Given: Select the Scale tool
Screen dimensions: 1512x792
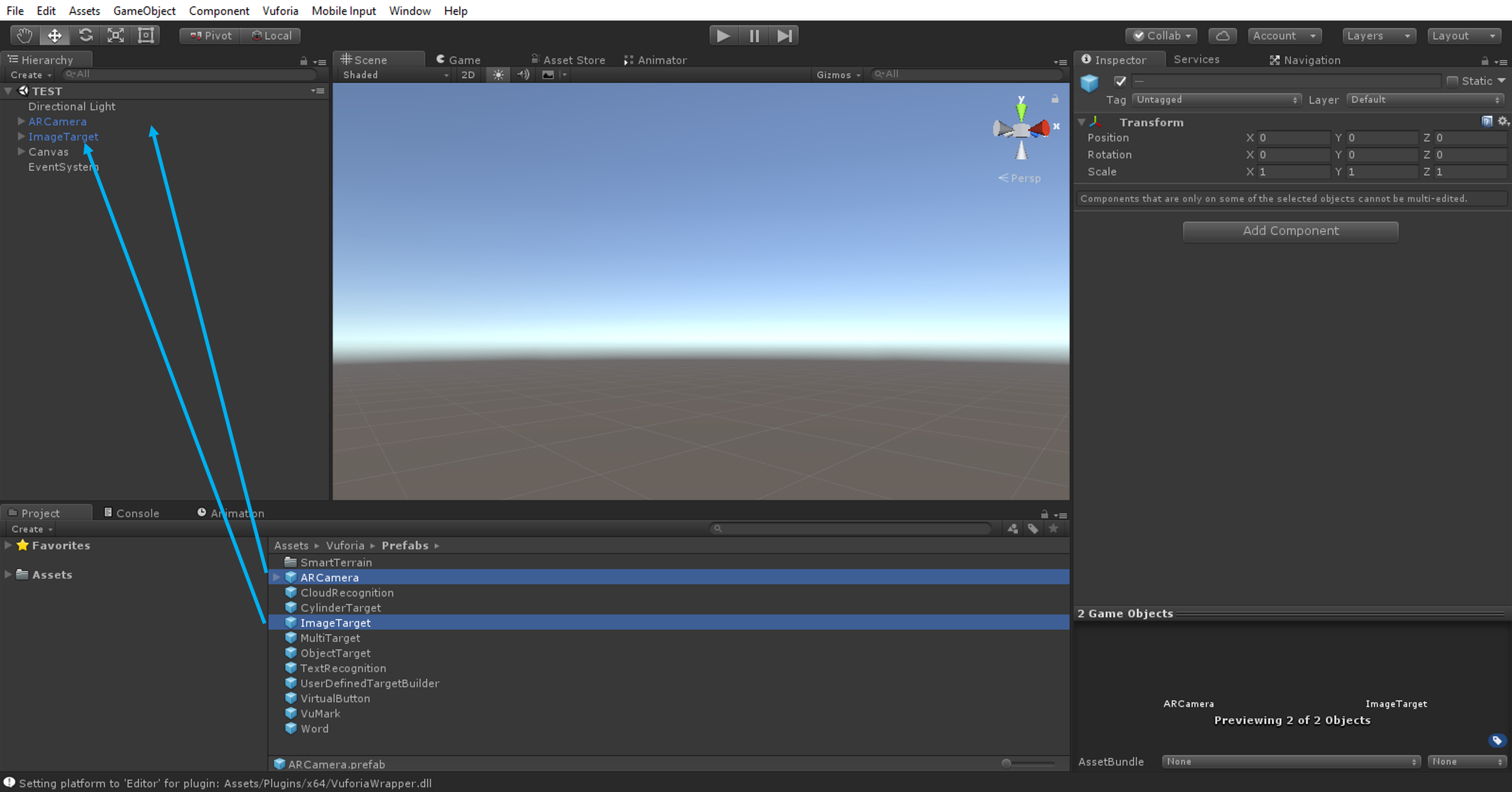Looking at the screenshot, I should tap(116, 36).
